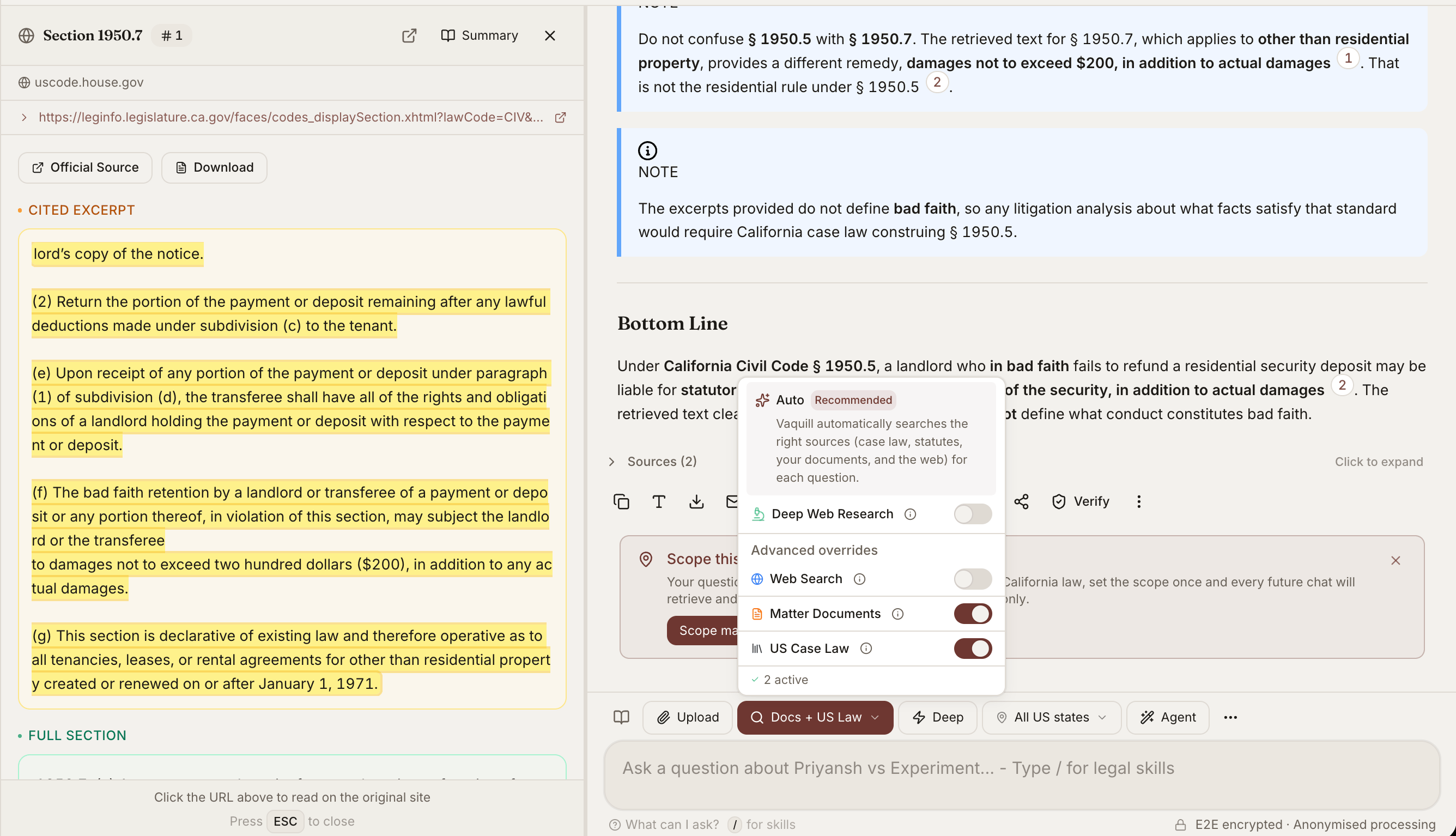Screen dimensions: 1456x836
Task: Open the horizontal more options menu
Action: 1230,717
